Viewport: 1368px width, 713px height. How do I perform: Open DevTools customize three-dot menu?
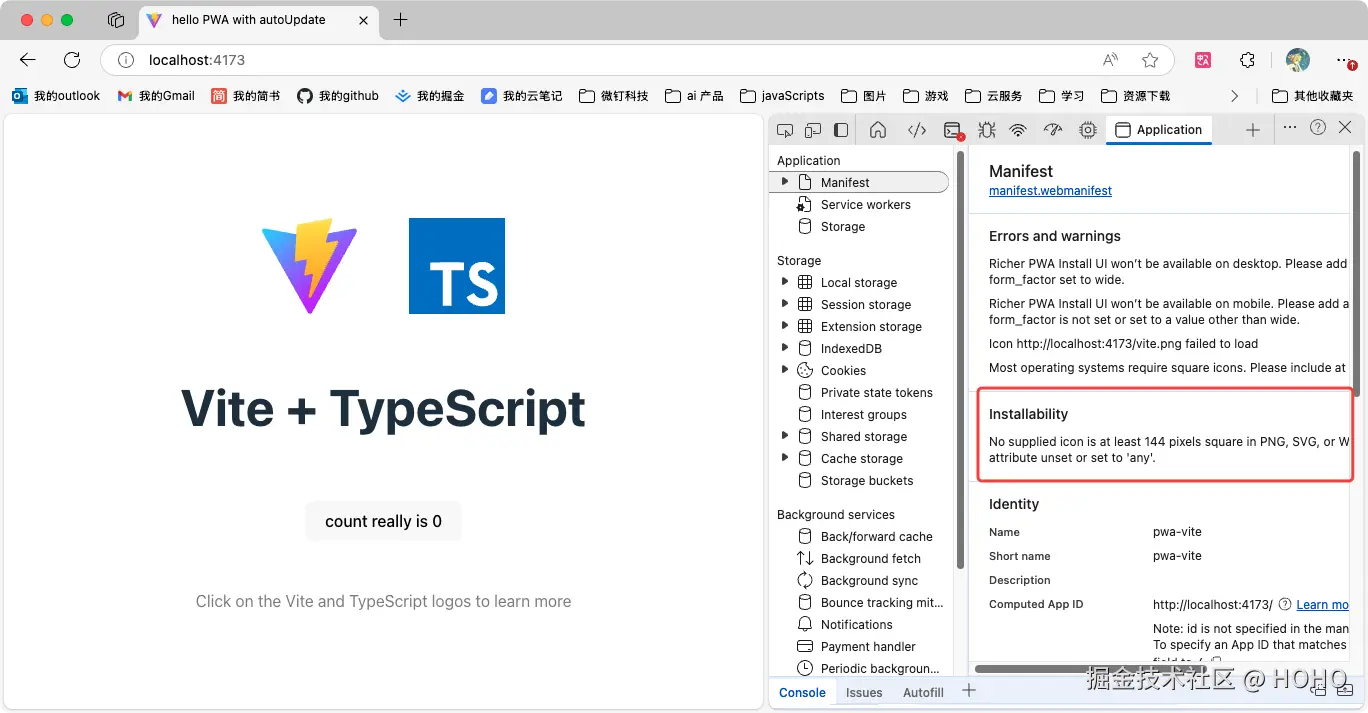[x=1290, y=127]
